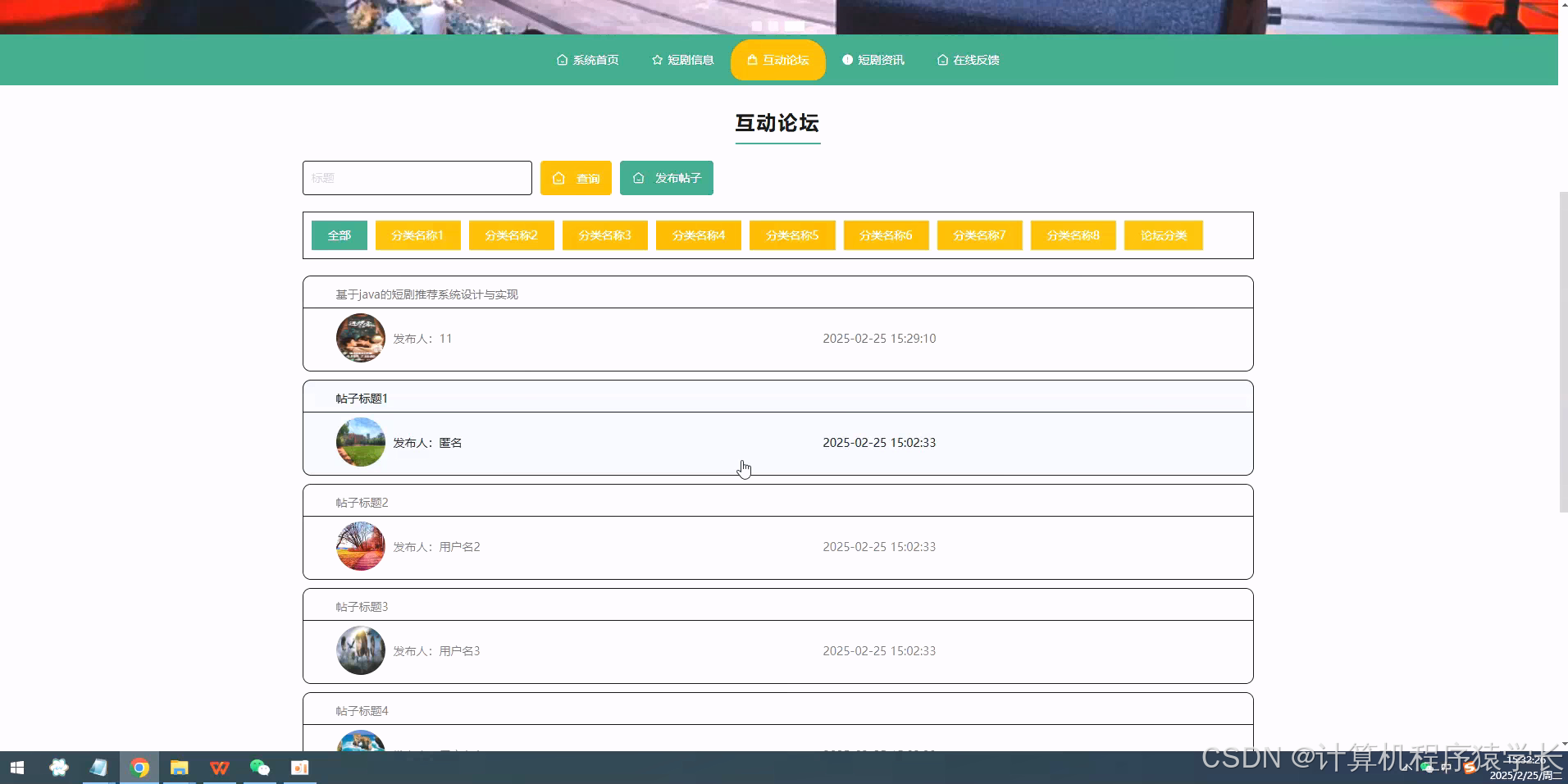This screenshot has height=784, width=1568.
Task: Click the avatar of 用户名2's post
Action: click(x=360, y=546)
